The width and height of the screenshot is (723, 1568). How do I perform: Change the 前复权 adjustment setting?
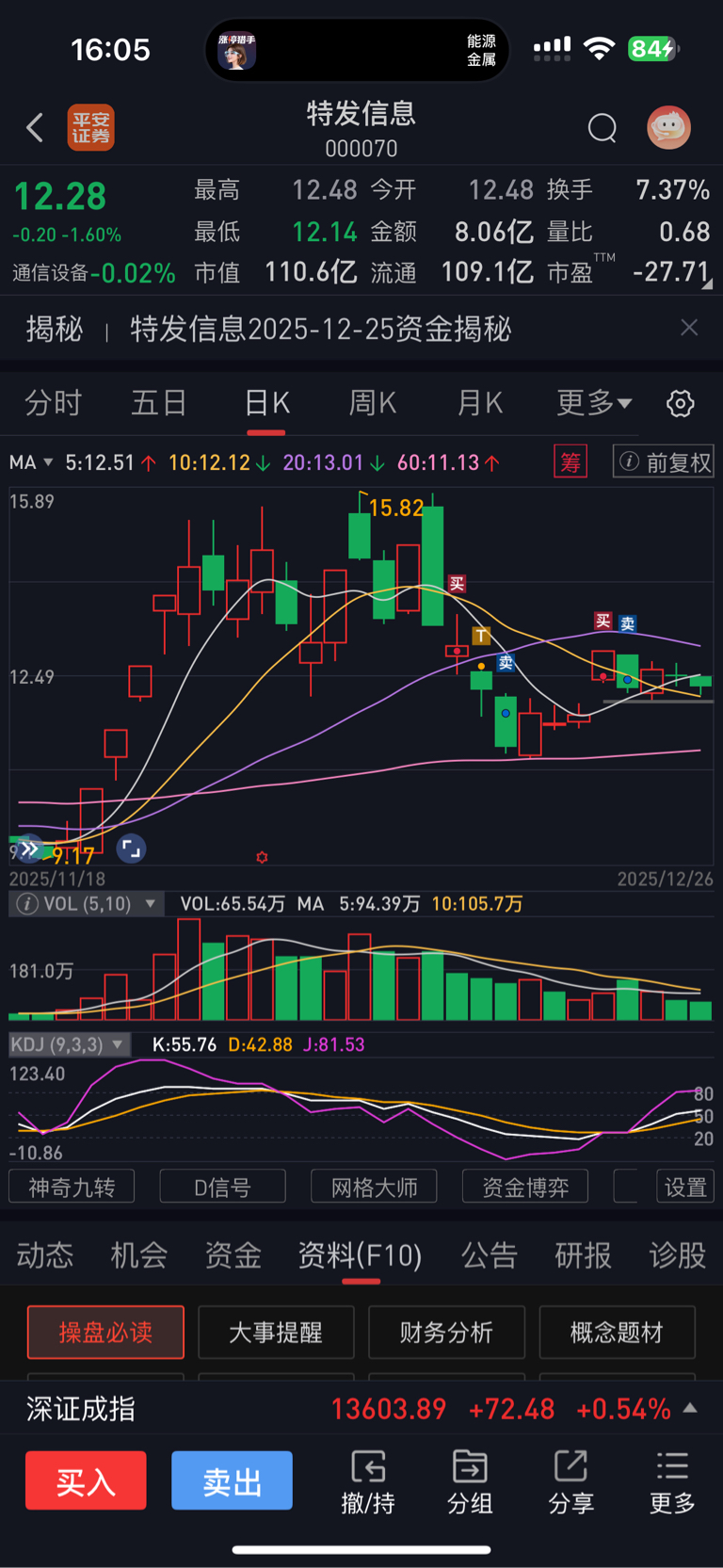(663, 462)
